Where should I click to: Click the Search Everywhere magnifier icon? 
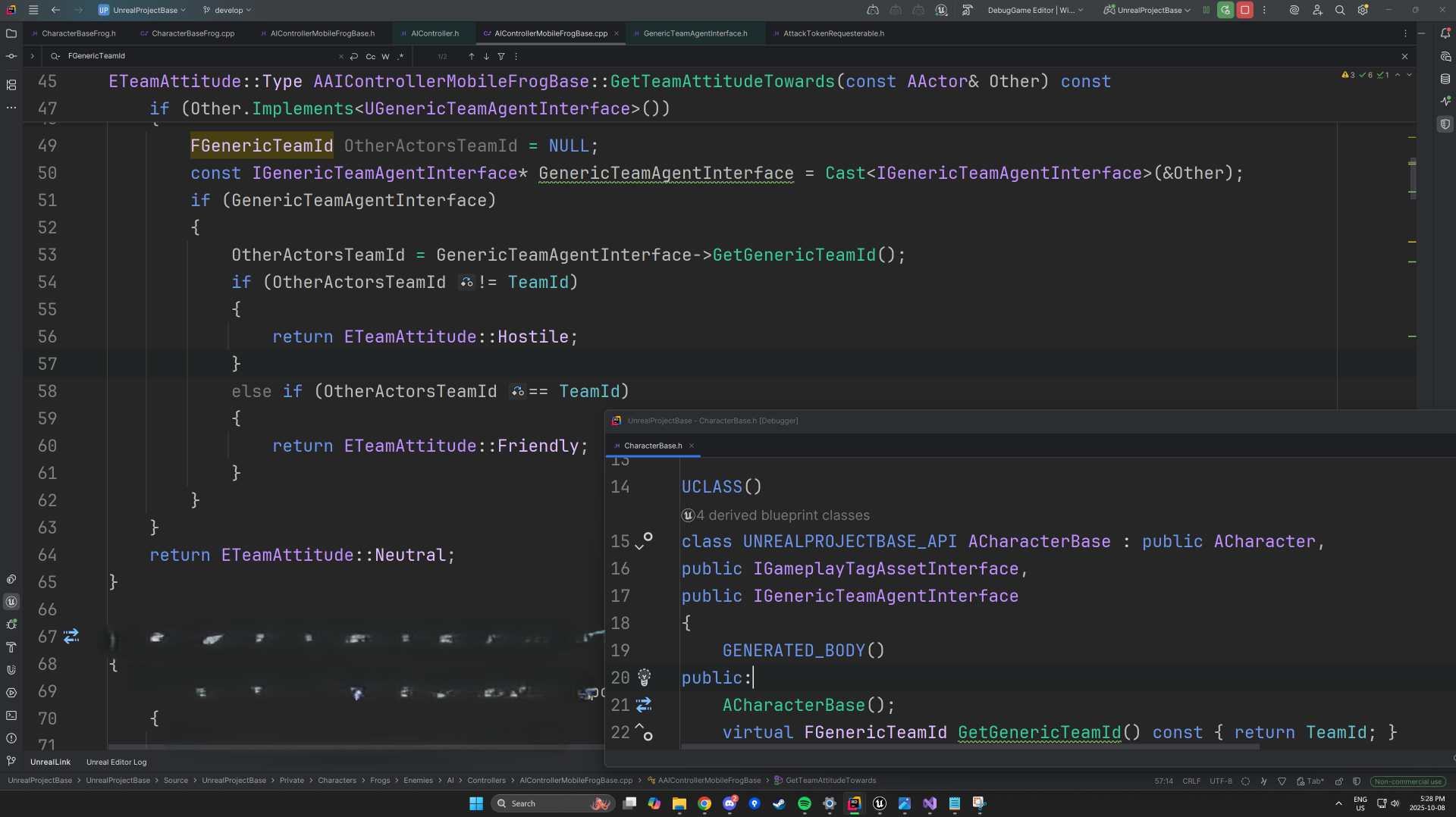tap(1340, 10)
